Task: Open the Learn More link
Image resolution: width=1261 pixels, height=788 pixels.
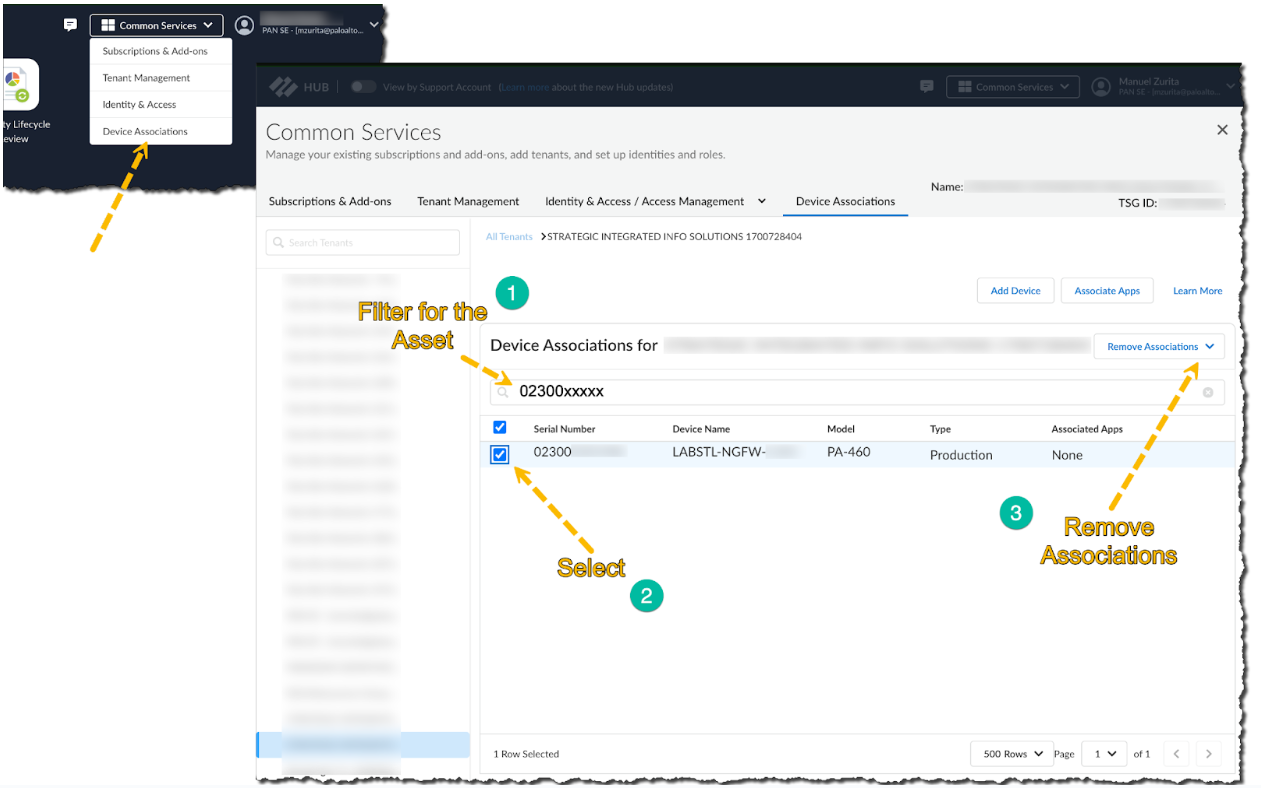Action: tap(1197, 291)
